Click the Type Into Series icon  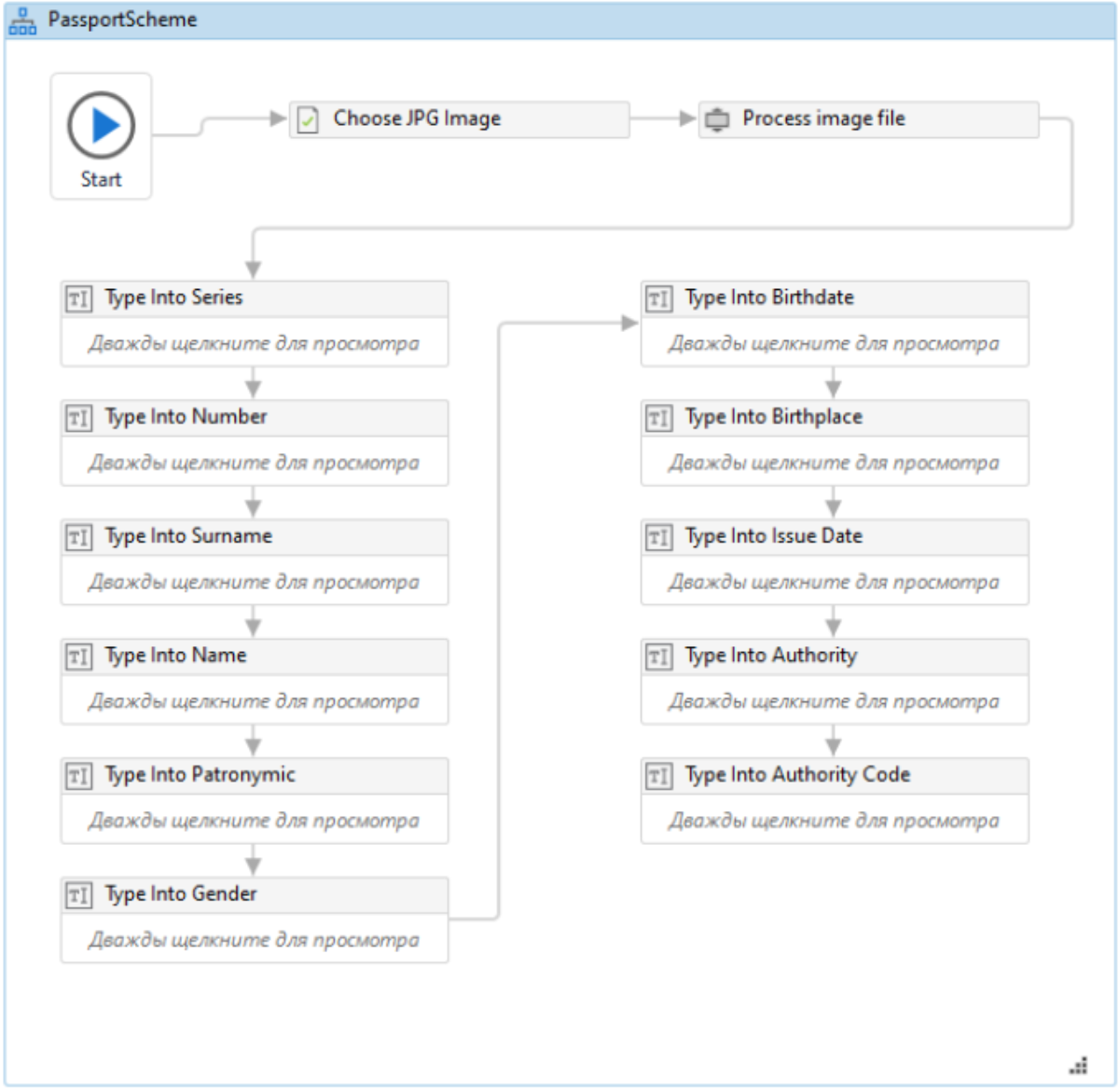[78, 298]
